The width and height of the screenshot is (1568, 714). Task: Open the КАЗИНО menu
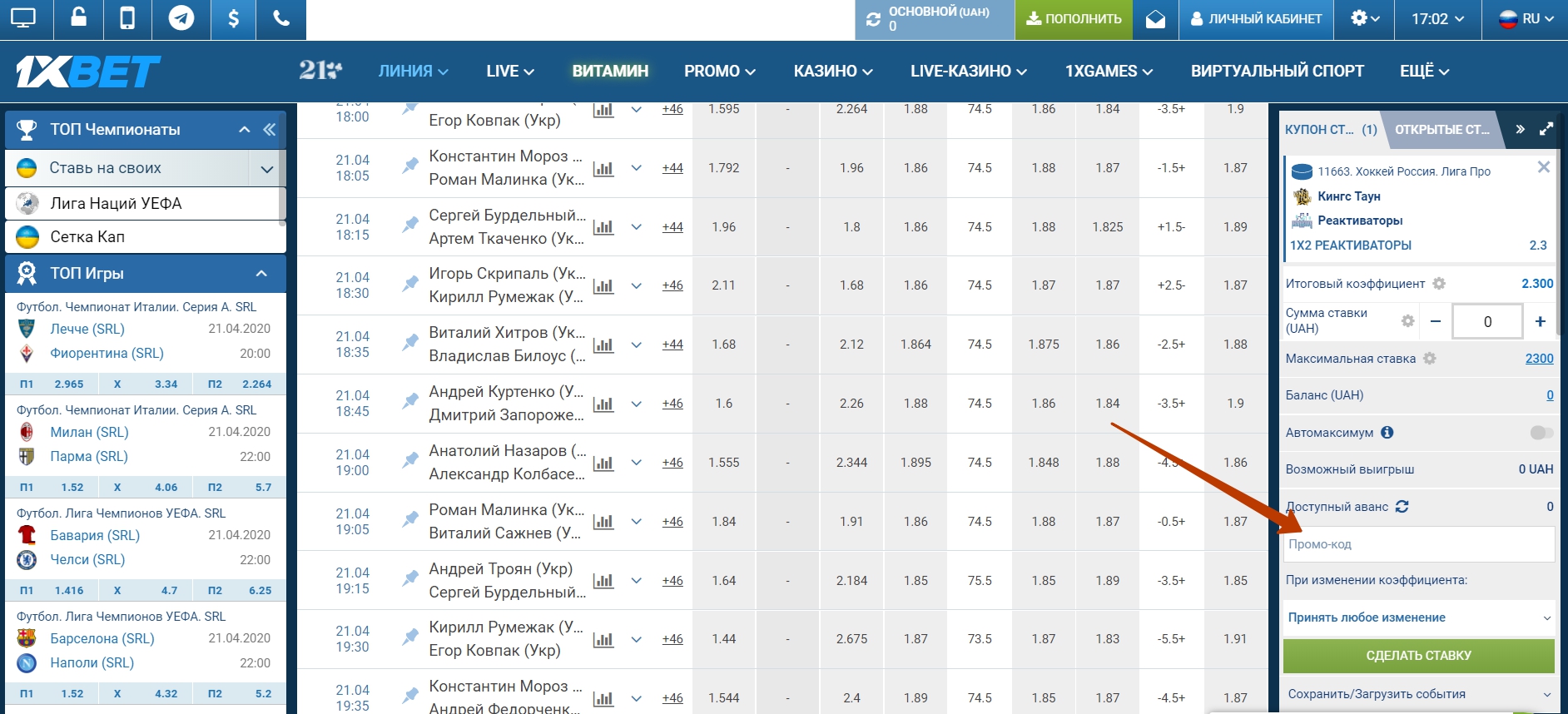pos(833,72)
